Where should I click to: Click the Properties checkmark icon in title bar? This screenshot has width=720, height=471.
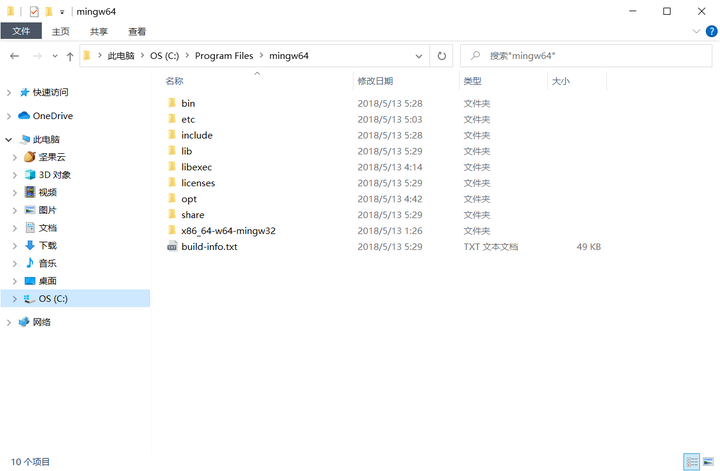pyautogui.click(x=34, y=11)
